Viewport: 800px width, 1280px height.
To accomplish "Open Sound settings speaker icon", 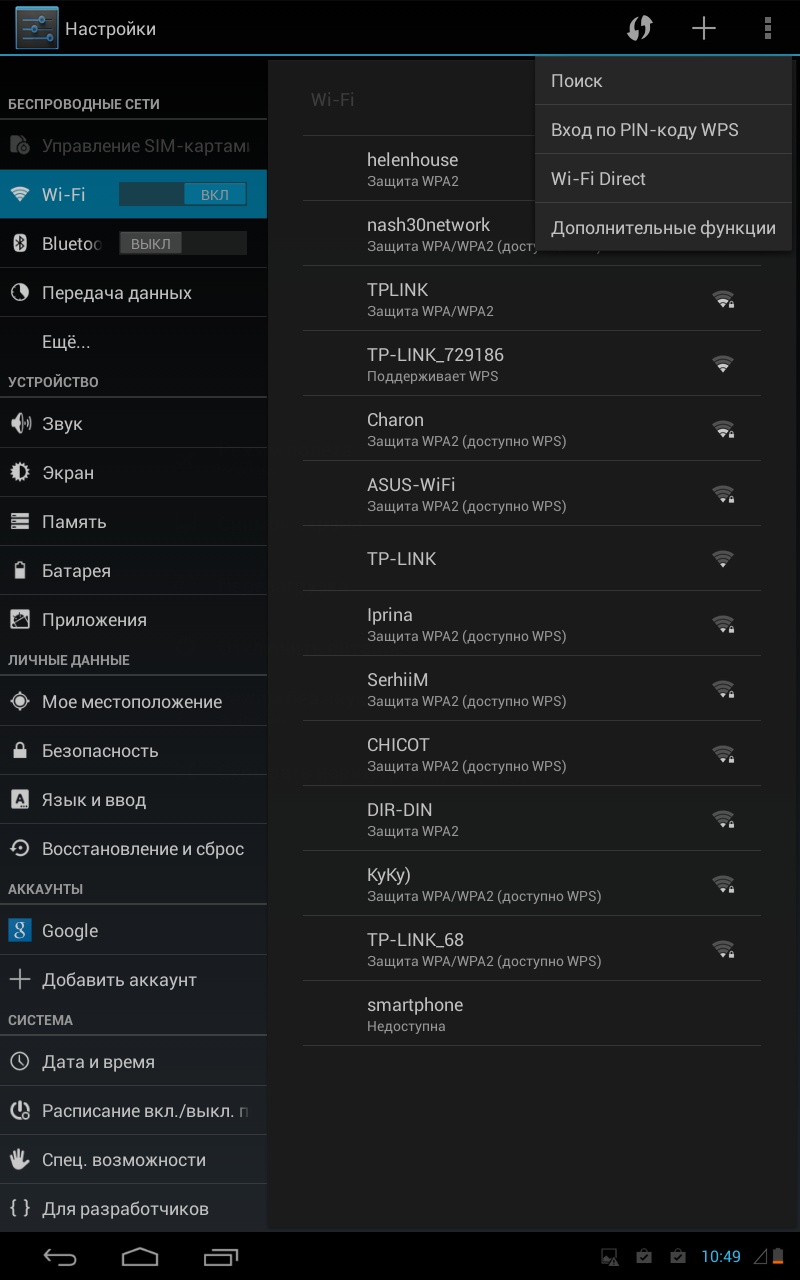I will (20, 424).
